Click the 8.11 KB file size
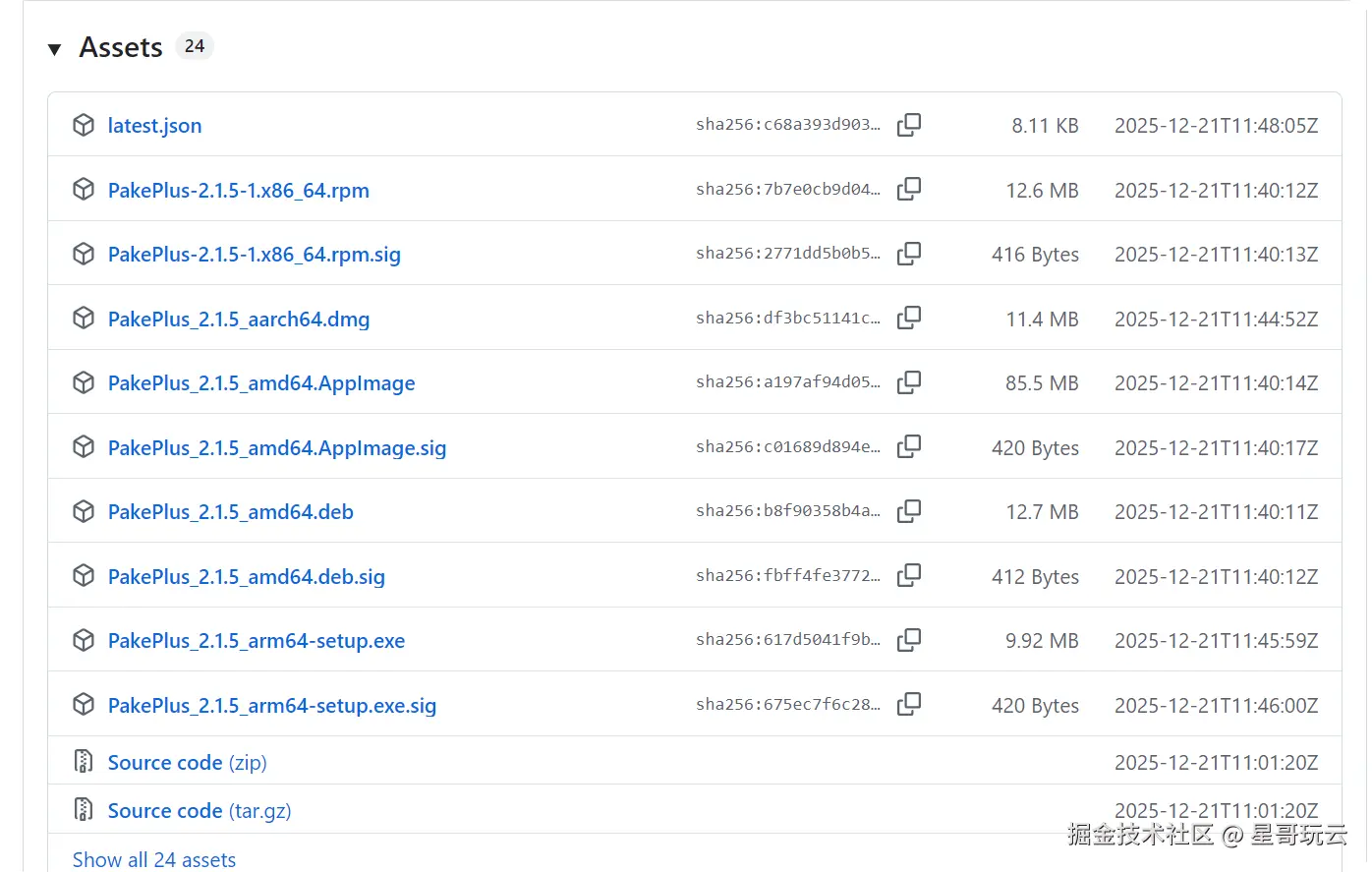1372x872 pixels. click(x=1045, y=126)
